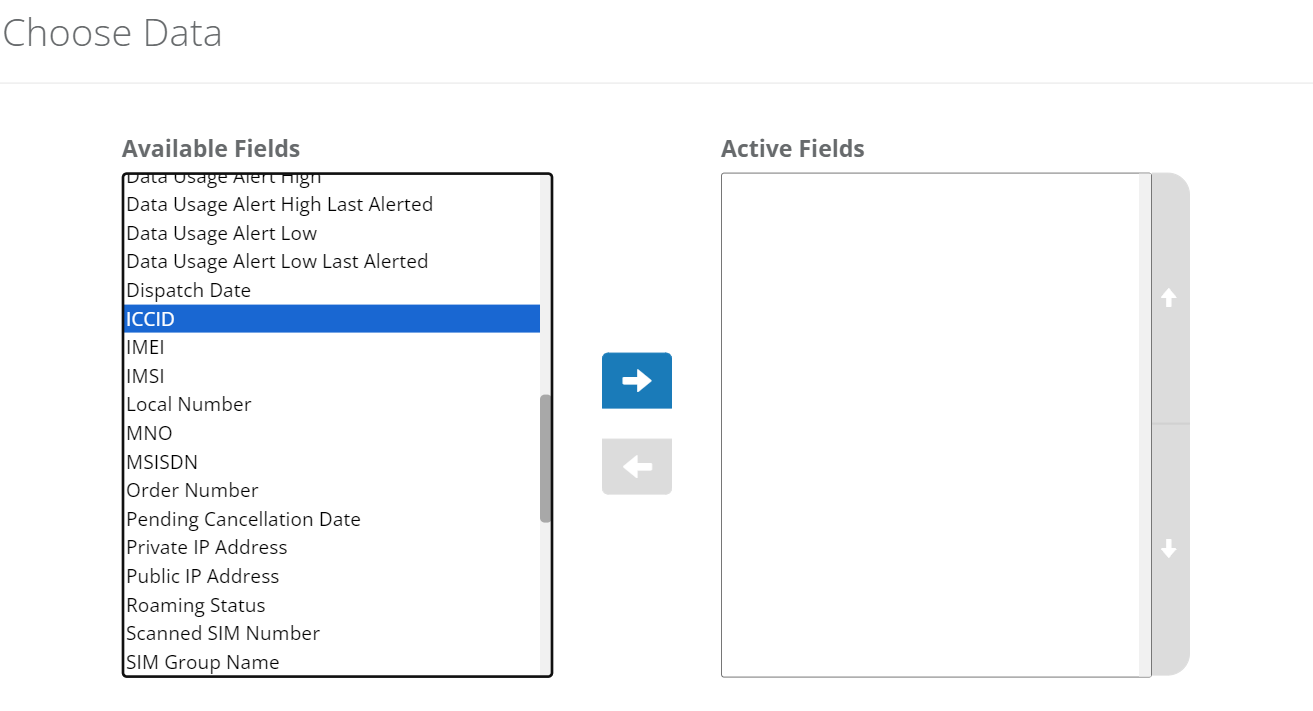Click the Available Fields scrollbar thumb

545,458
